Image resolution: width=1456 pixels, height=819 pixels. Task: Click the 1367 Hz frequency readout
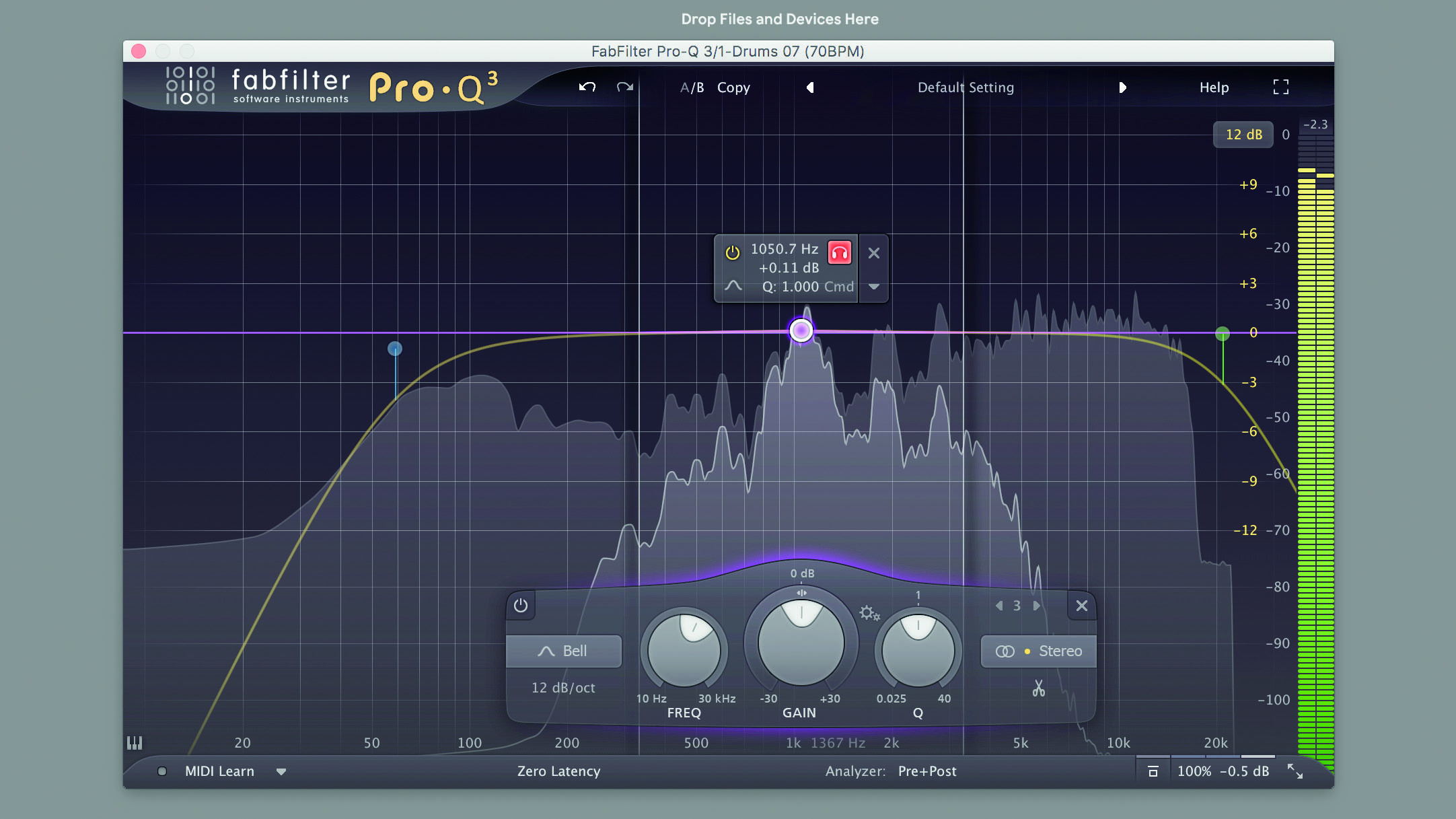(838, 743)
